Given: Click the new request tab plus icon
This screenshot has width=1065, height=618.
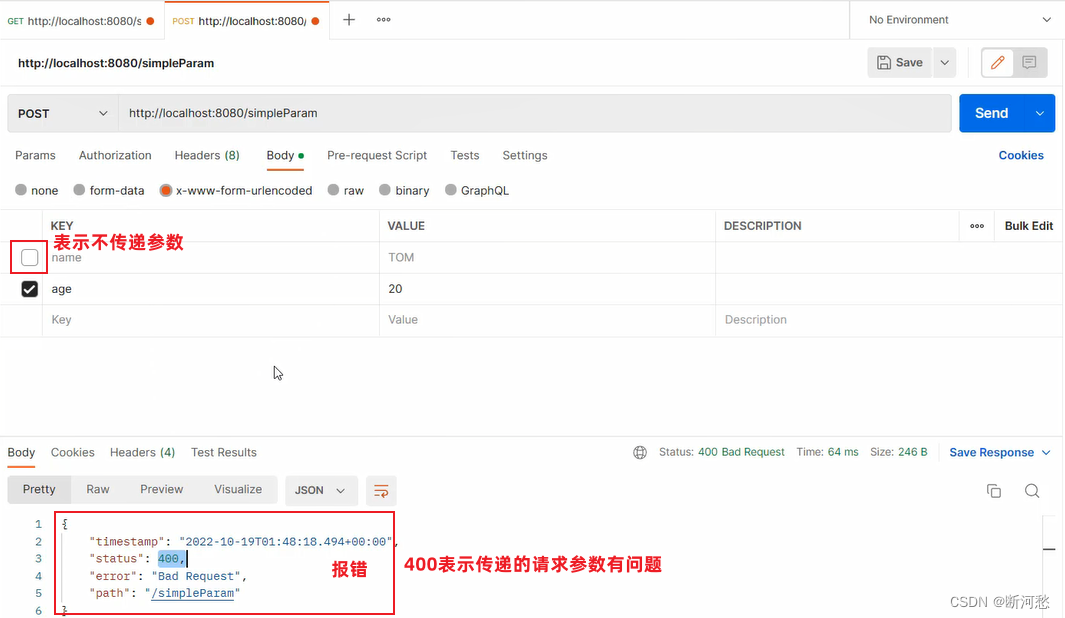Looking at the screenshot, I should click(347, 19).
